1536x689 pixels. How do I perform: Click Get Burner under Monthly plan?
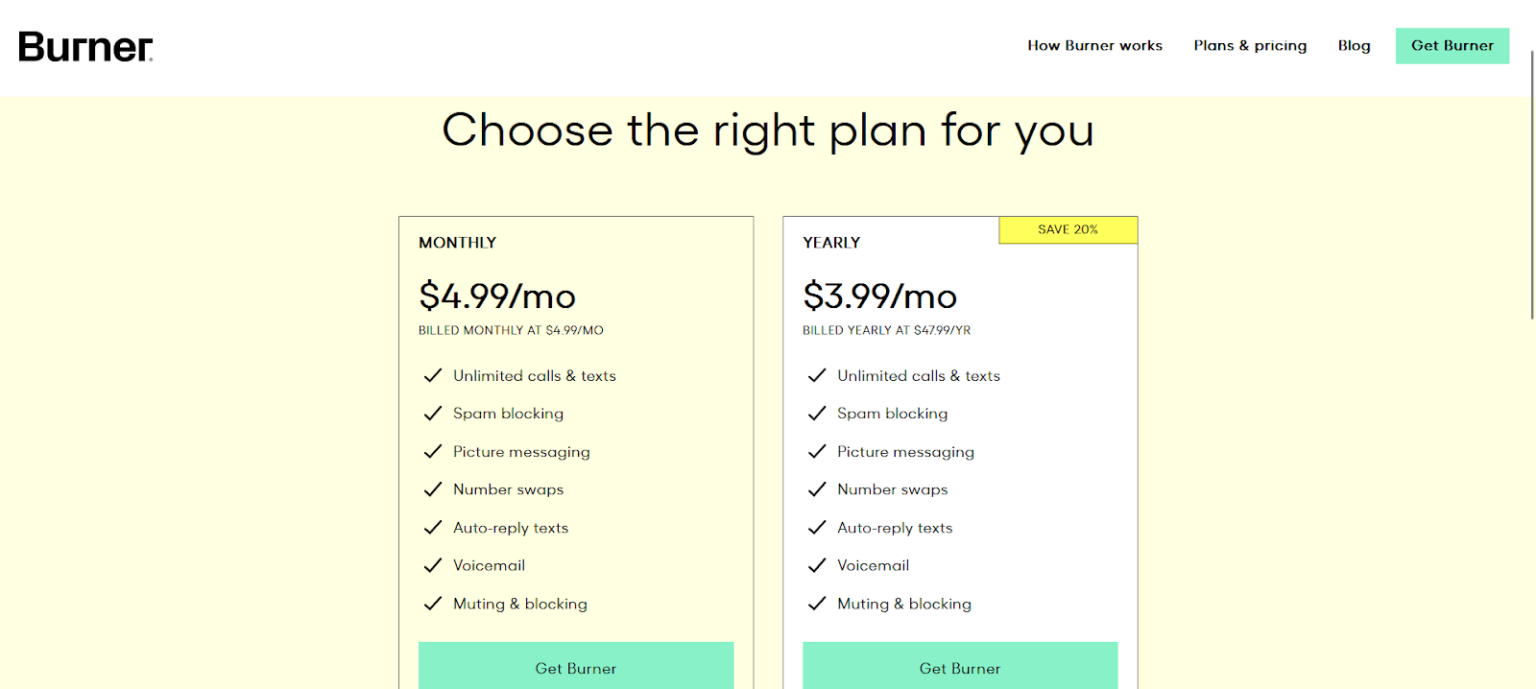[576, 667]
